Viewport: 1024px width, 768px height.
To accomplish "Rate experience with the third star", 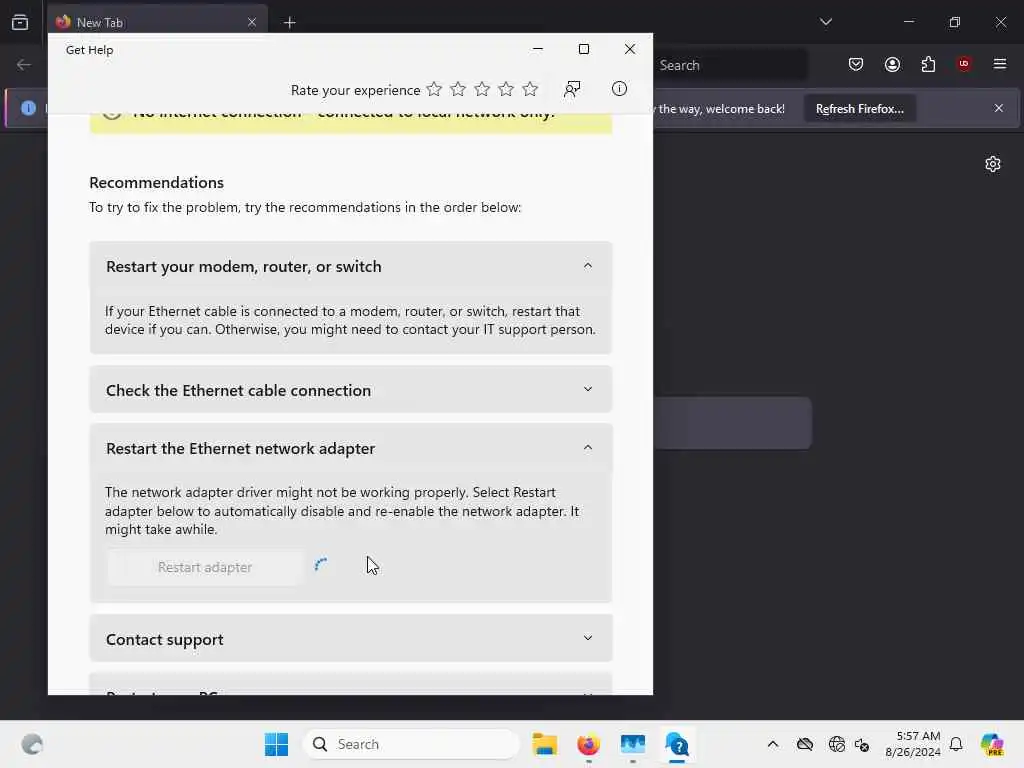I will [482, 89].
